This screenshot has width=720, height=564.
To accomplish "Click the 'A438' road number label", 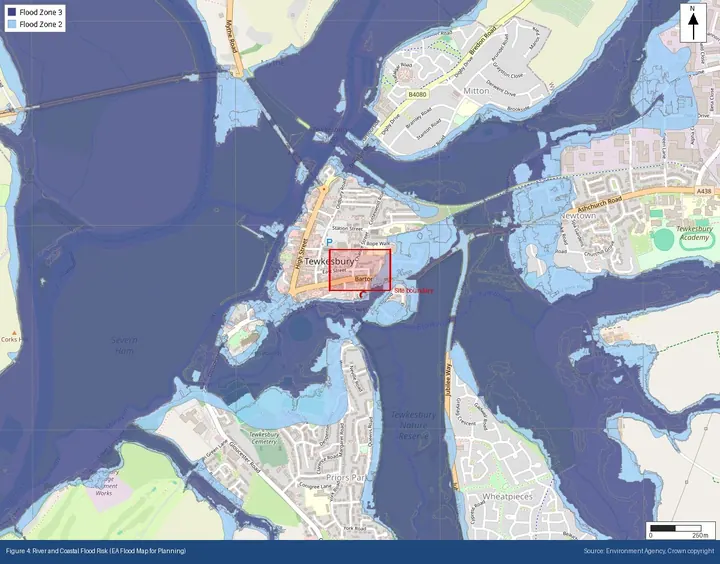I will [703, 191].
